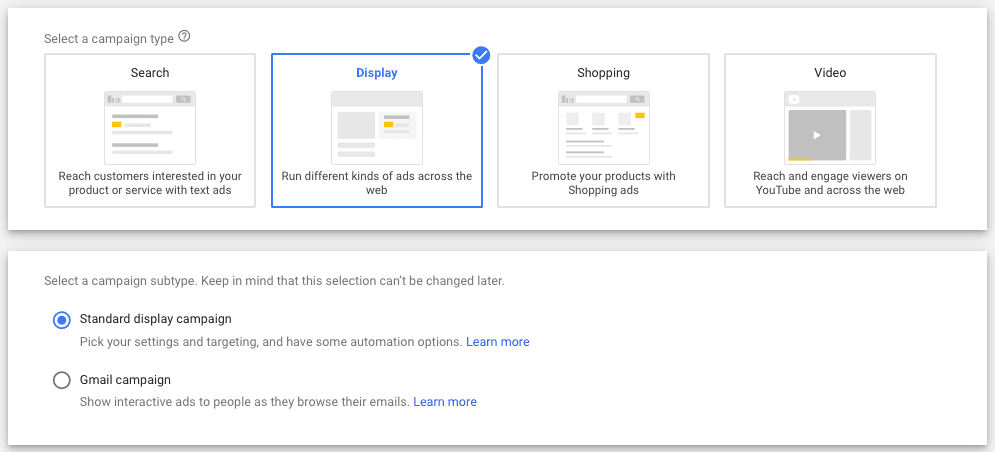
Task: Open Learn more for Standard display campaign
Action: 497,342
